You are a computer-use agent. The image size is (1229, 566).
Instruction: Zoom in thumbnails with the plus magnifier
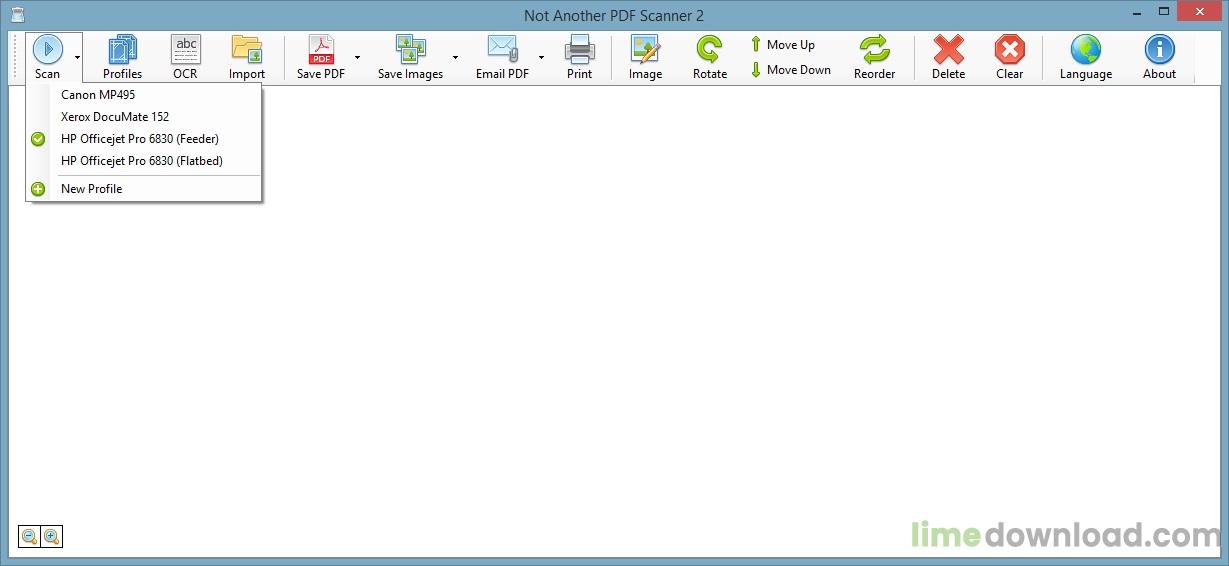pos(51,537)
